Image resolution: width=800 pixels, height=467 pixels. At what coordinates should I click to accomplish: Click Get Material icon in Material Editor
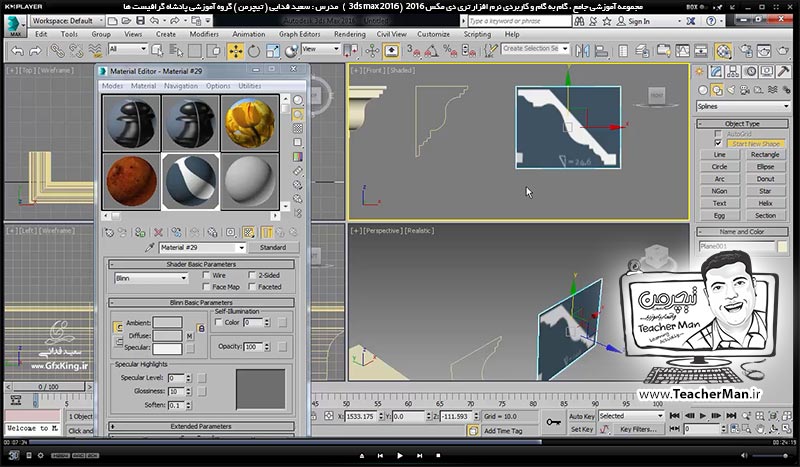pyautogui.click(x=109, y=233)
